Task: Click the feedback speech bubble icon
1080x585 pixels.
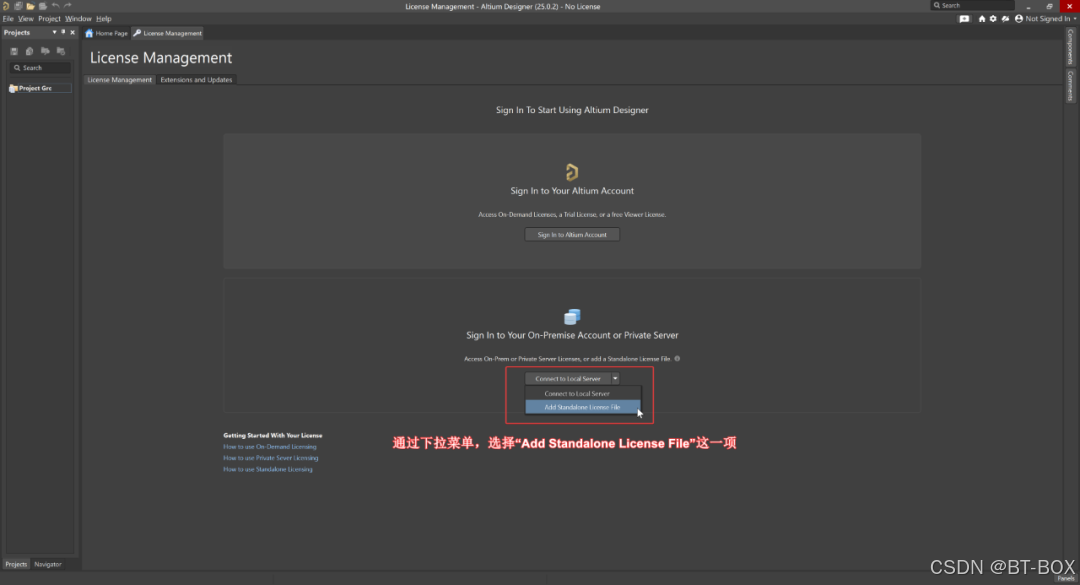Action: 964,19
